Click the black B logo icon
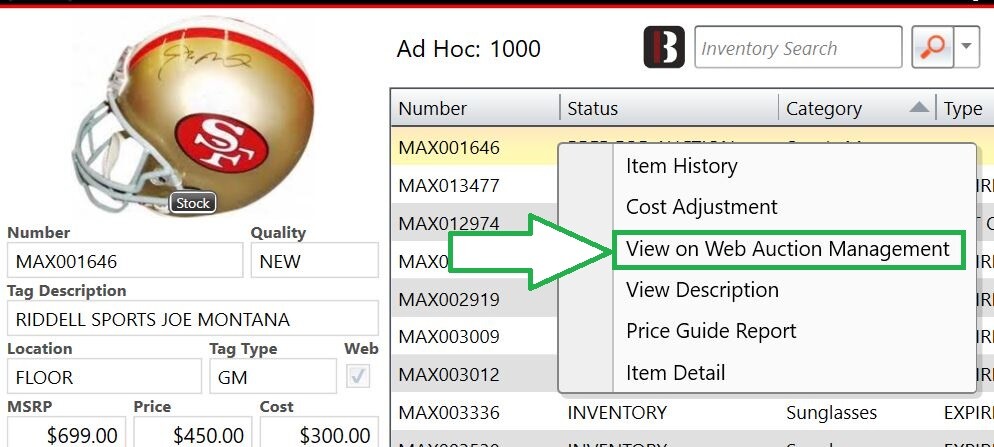Screen dimensions: 994x447 click(x=664, y=47)
